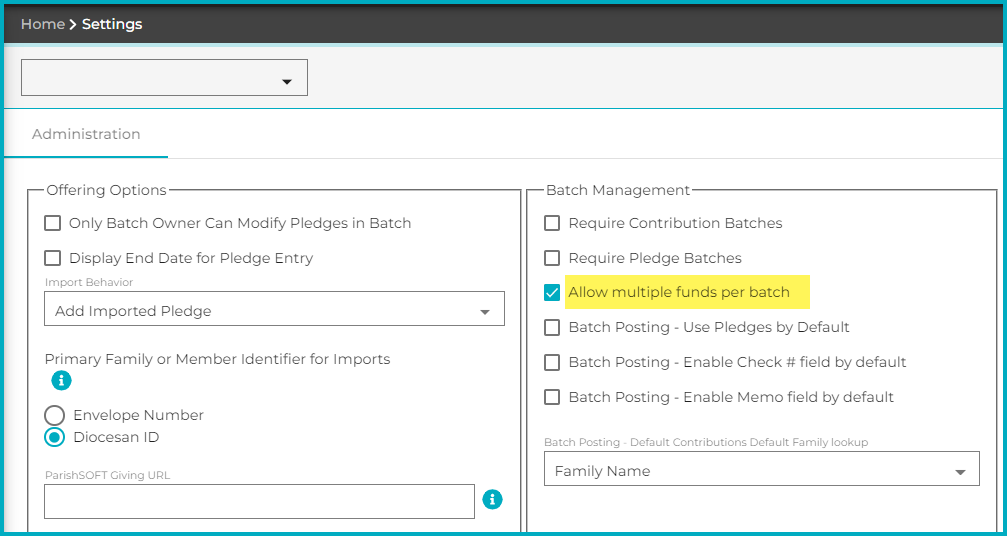
Task: Expand the Default Family lookup dropdown
Action: click(x=761, y=471)
